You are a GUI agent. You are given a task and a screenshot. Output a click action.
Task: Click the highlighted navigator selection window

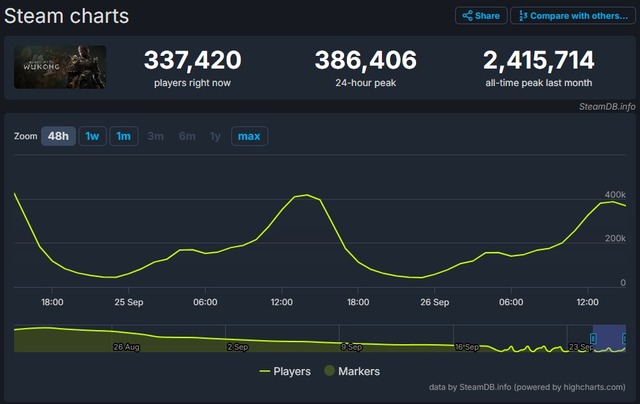pos(609,338)
